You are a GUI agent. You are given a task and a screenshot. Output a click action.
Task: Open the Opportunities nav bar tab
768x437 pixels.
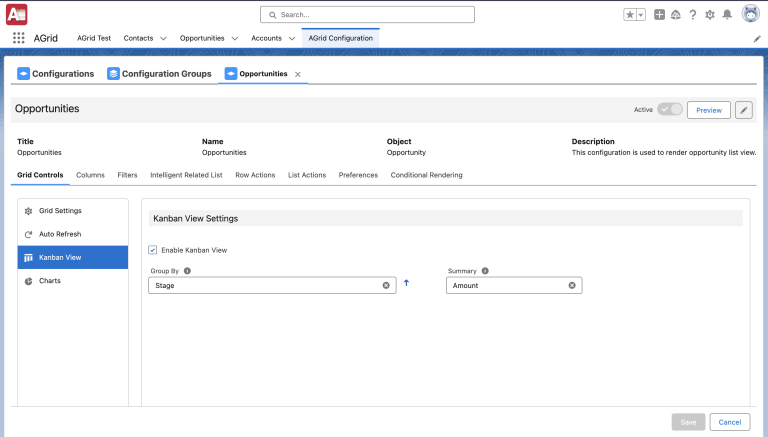click(202, 38)
